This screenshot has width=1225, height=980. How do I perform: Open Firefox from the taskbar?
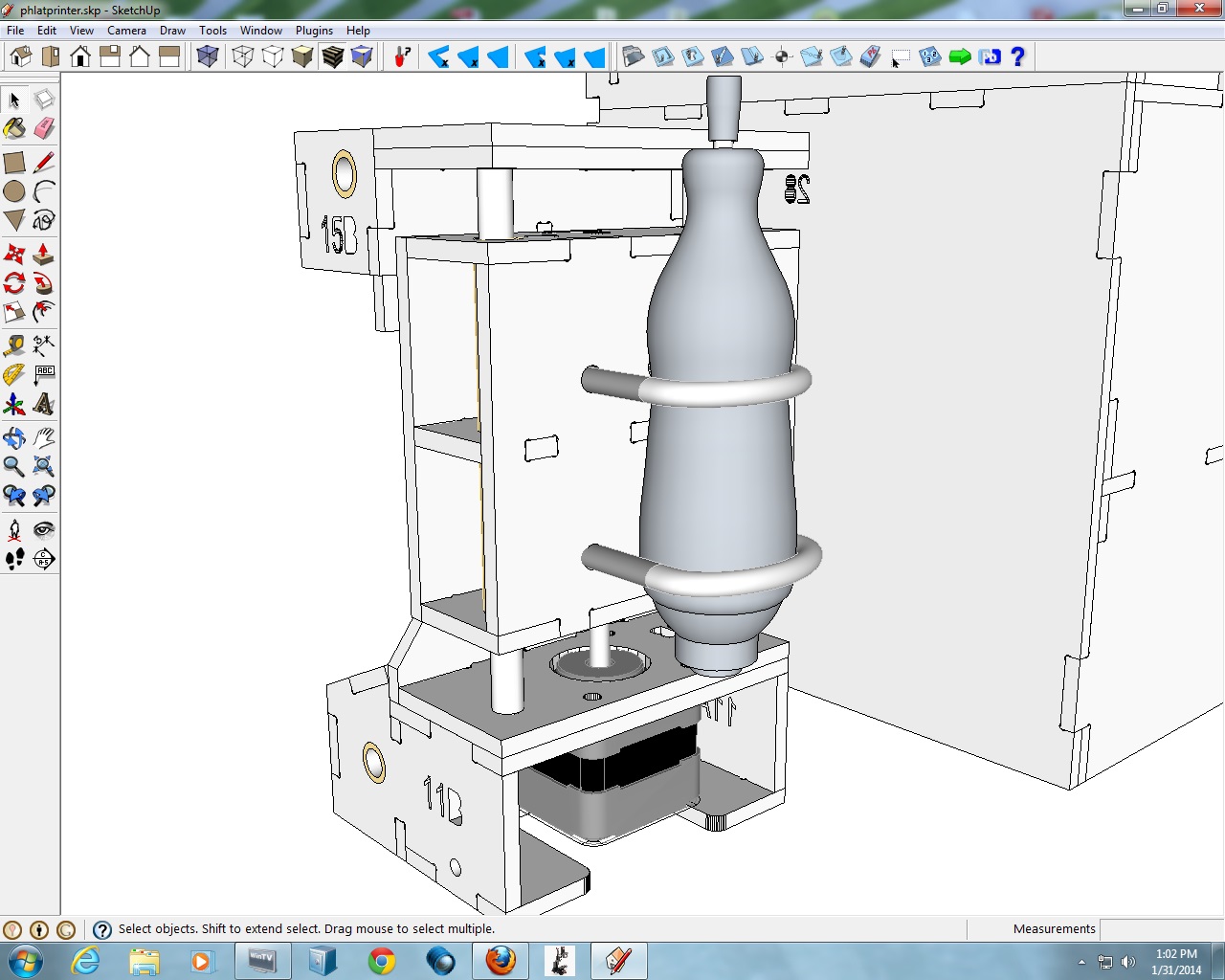point(500,960)
